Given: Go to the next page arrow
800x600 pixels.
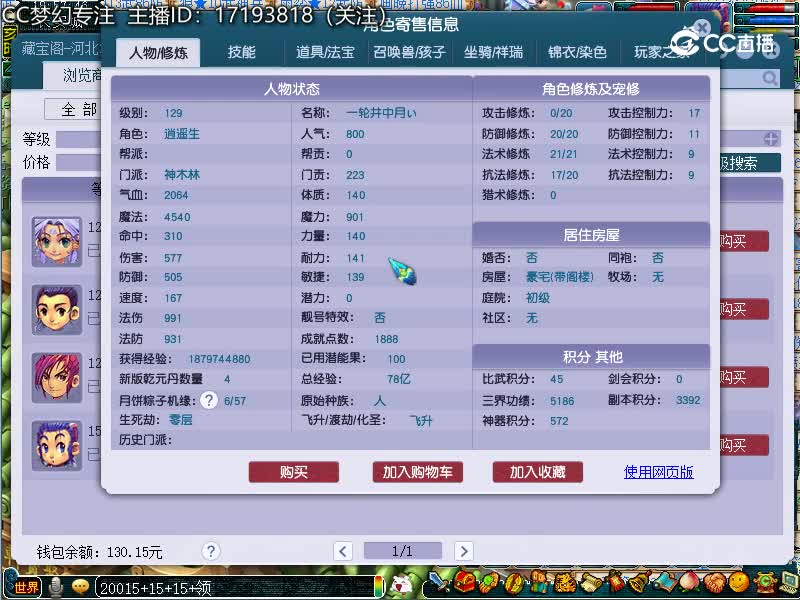Looking at the screenshot, I should click(463, 551).
